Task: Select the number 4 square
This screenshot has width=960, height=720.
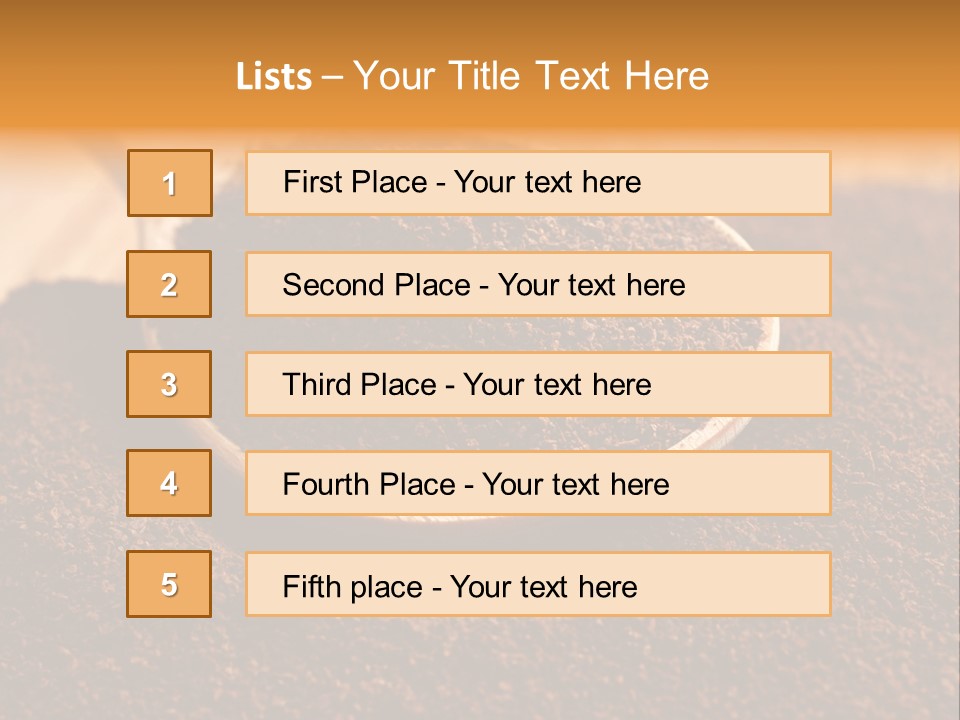Action: click(169, 483)
